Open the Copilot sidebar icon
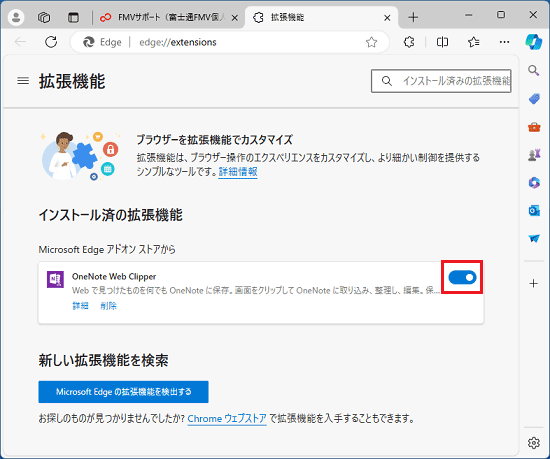Viewport: 550px width, 459px height. tap(534, 42)
